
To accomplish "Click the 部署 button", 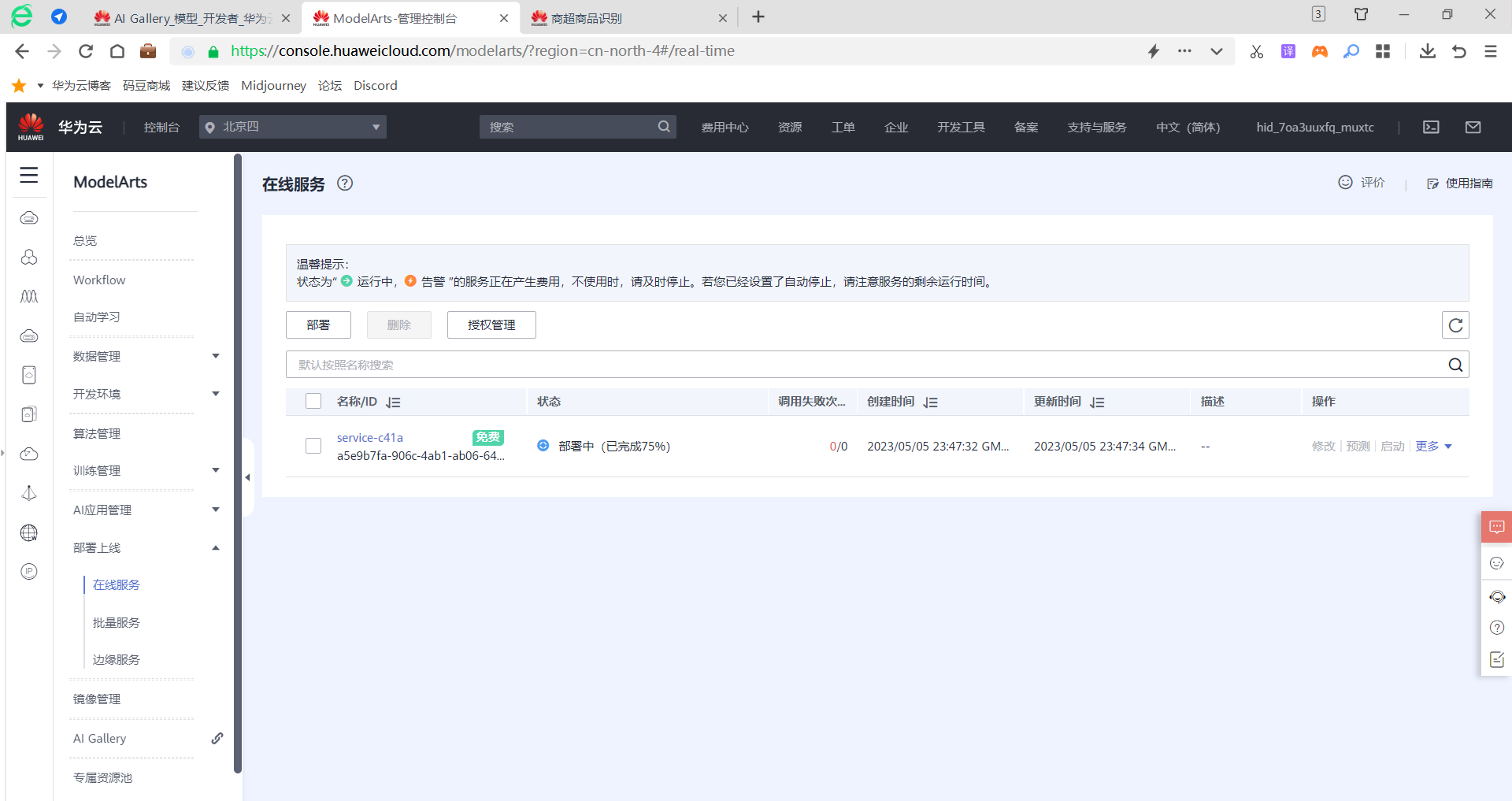I will [318, 324].
